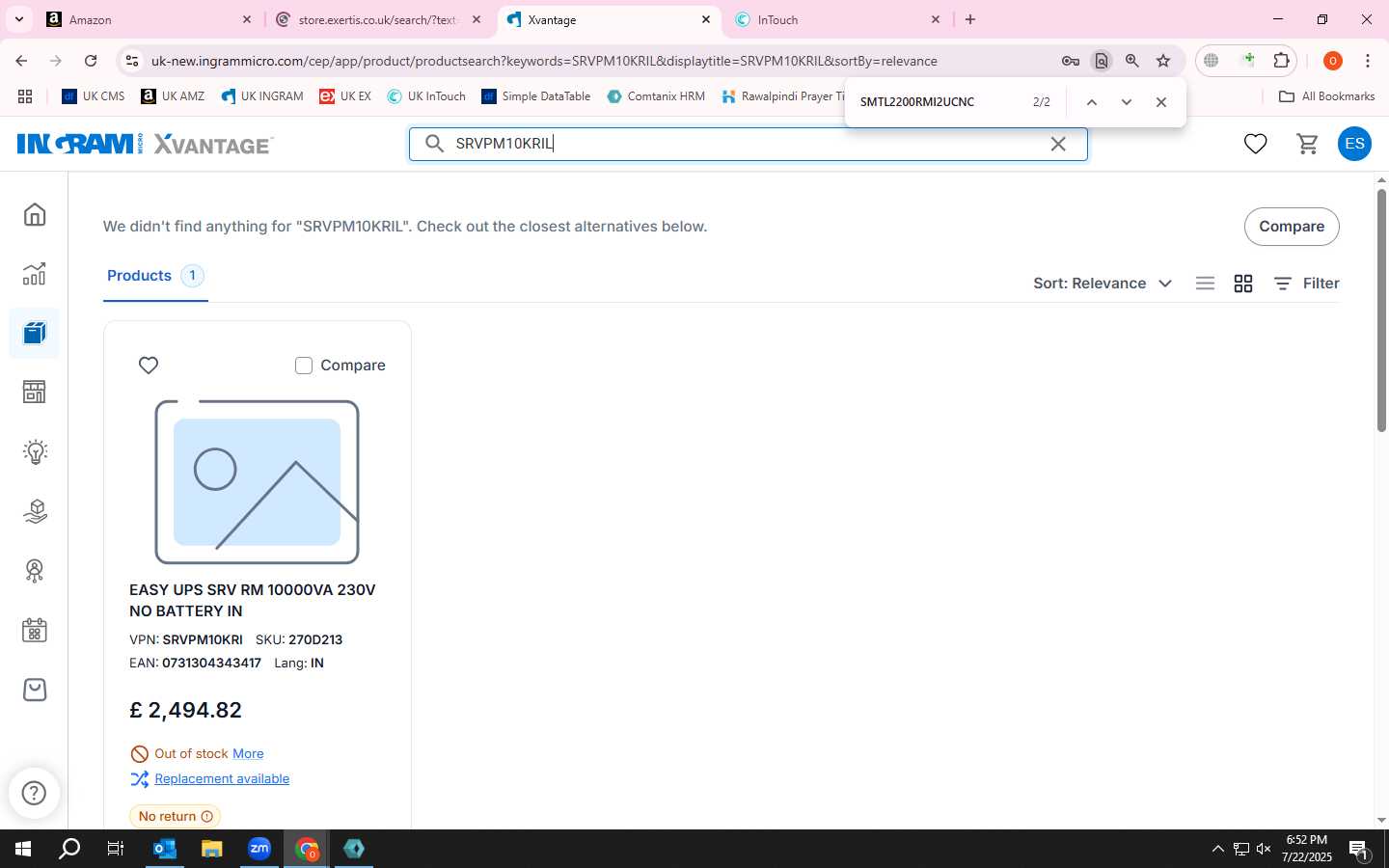Click the browser address bar URL

coord(544,61)
